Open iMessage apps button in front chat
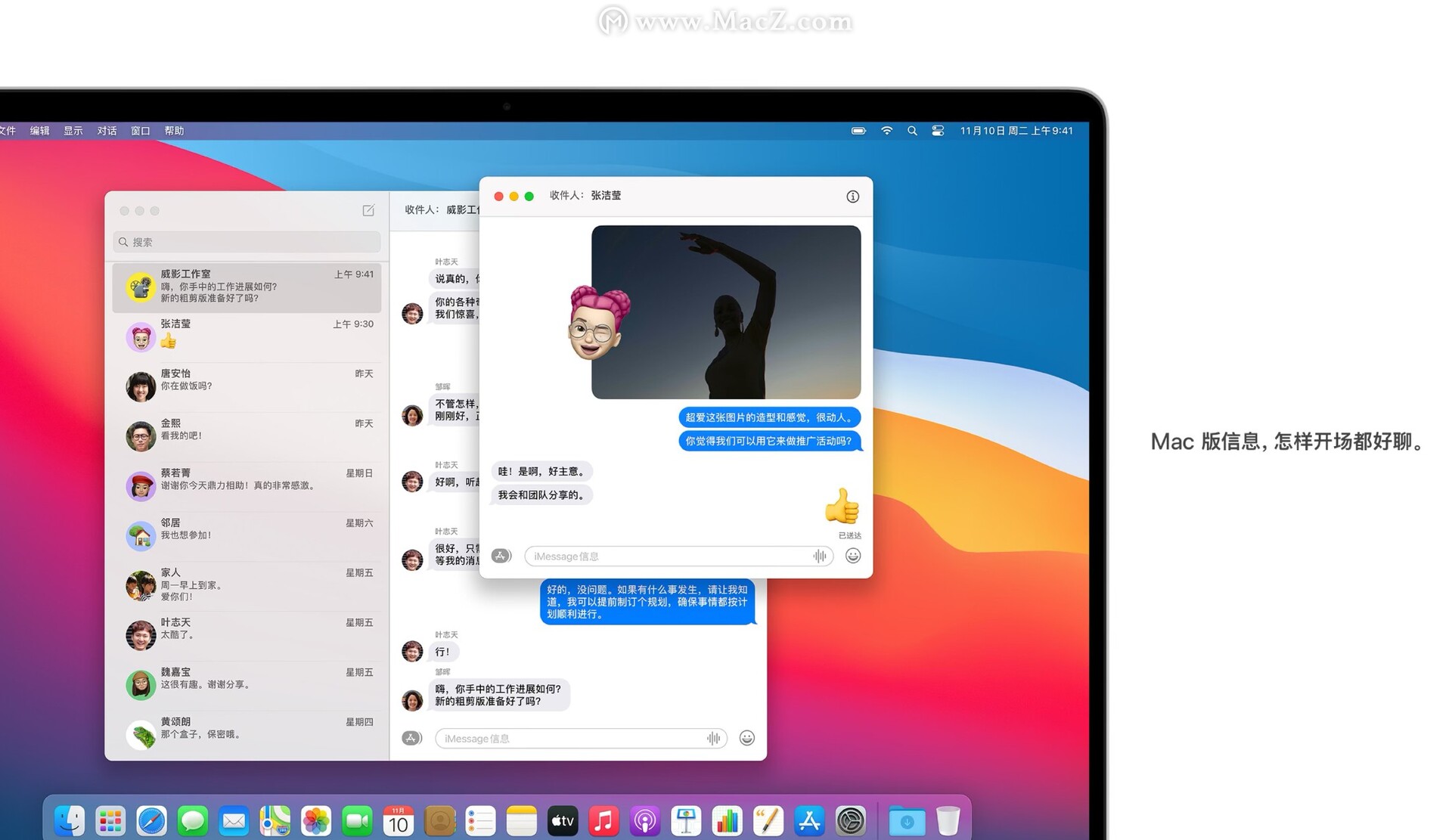The image size is (1452, 840). tap(501, 556)
